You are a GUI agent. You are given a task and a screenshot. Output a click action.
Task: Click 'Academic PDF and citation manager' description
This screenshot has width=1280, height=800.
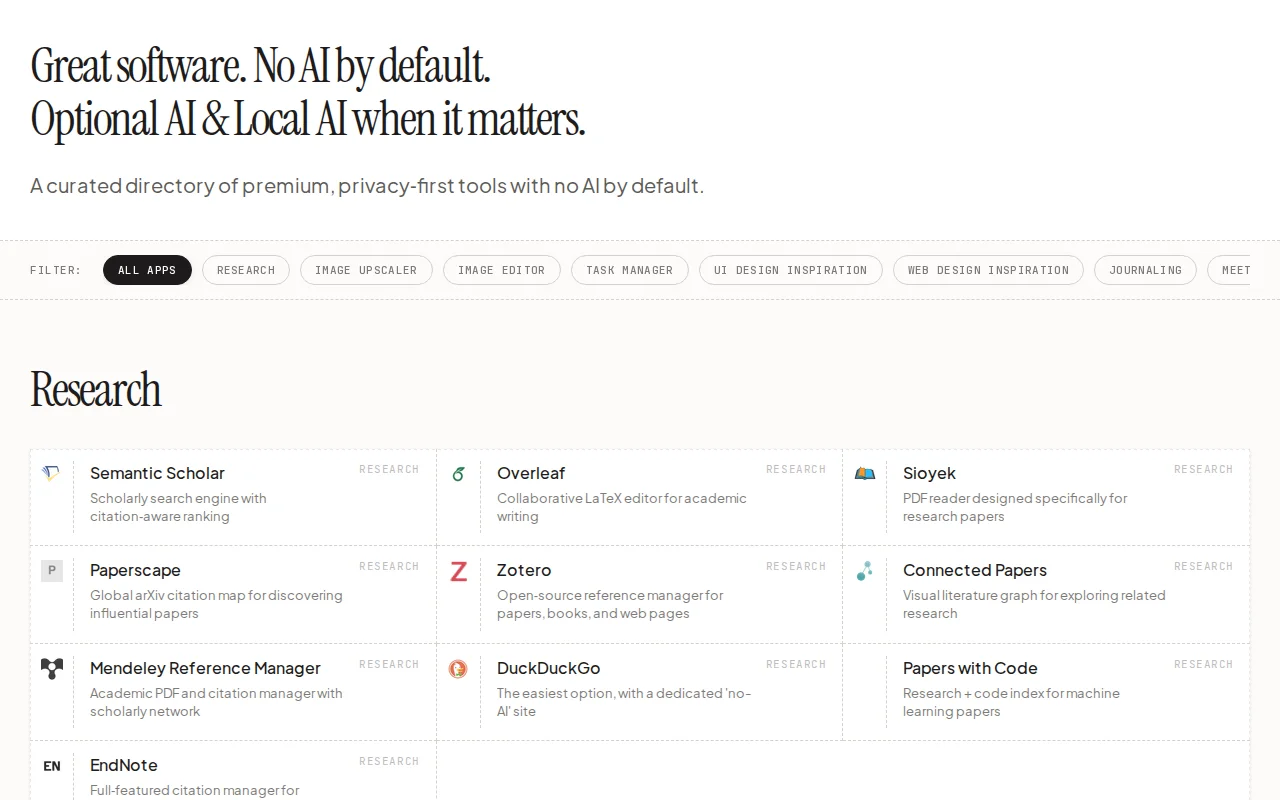(216, 702)
